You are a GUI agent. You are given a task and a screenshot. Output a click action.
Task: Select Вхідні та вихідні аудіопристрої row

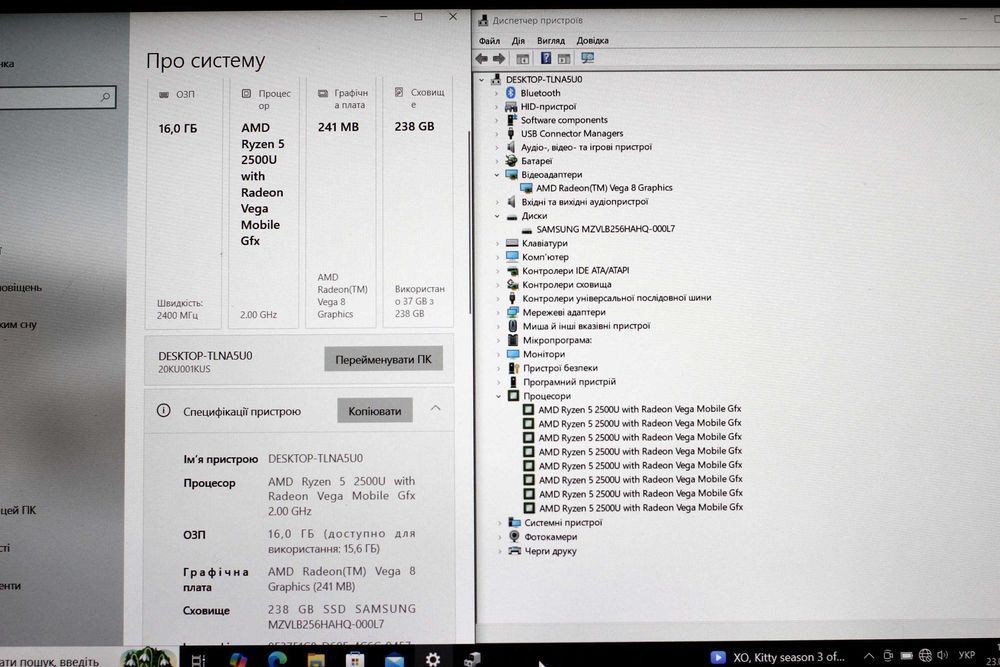[x=584, y=202]
